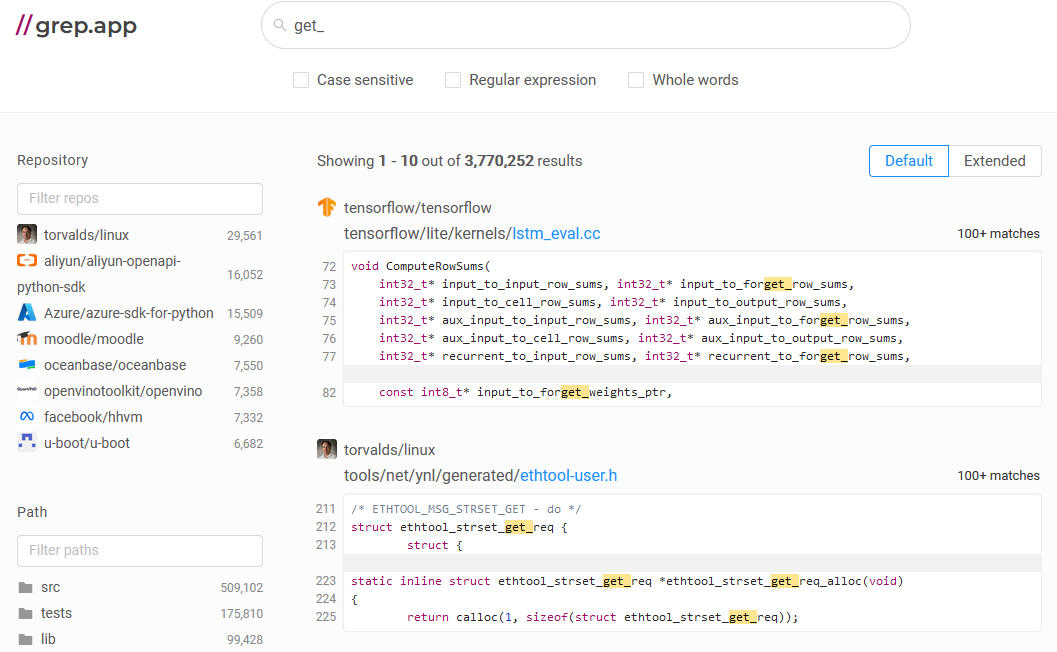Focus the main search box containing get_
Image resolution: width=1057 pixels, height=652 pixels.
pos(586,26)
